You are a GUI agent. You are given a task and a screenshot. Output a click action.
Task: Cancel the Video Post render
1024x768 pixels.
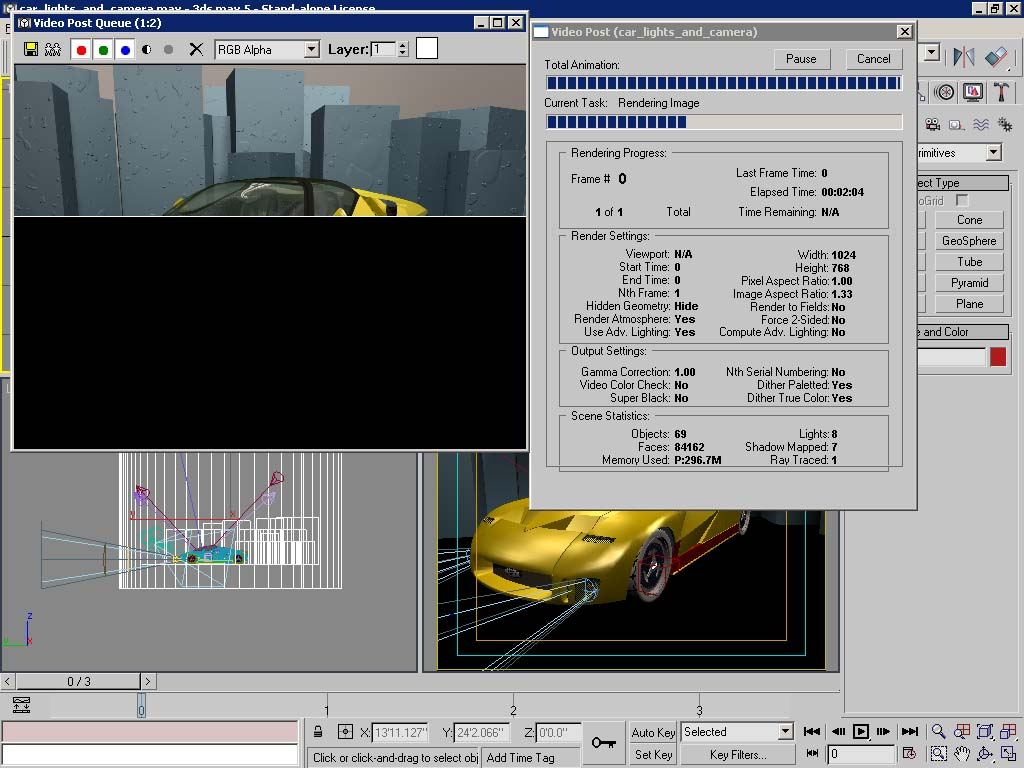pyautogui.click(x=873, y=59)
